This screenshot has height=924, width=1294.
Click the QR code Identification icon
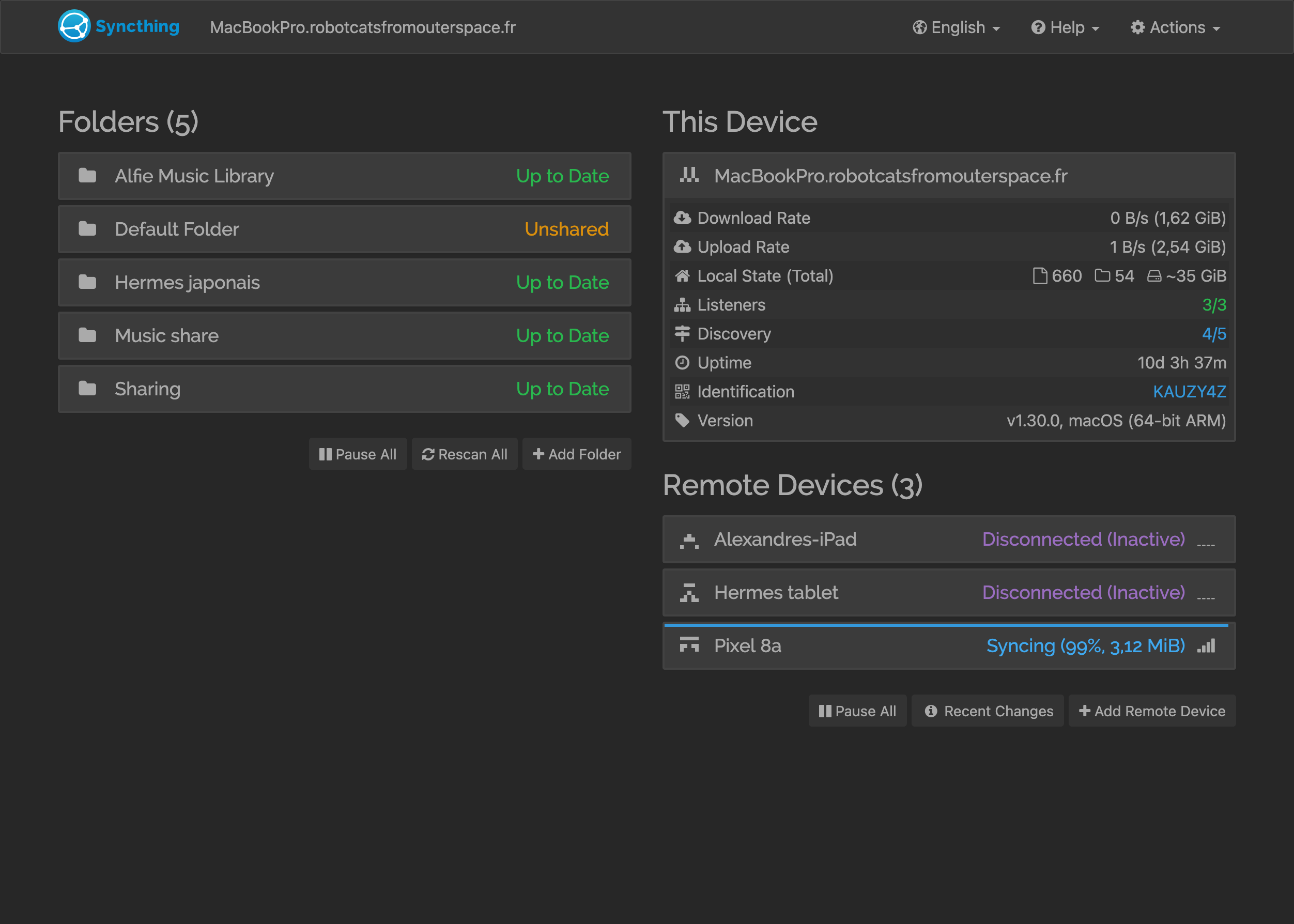(682, 391)
